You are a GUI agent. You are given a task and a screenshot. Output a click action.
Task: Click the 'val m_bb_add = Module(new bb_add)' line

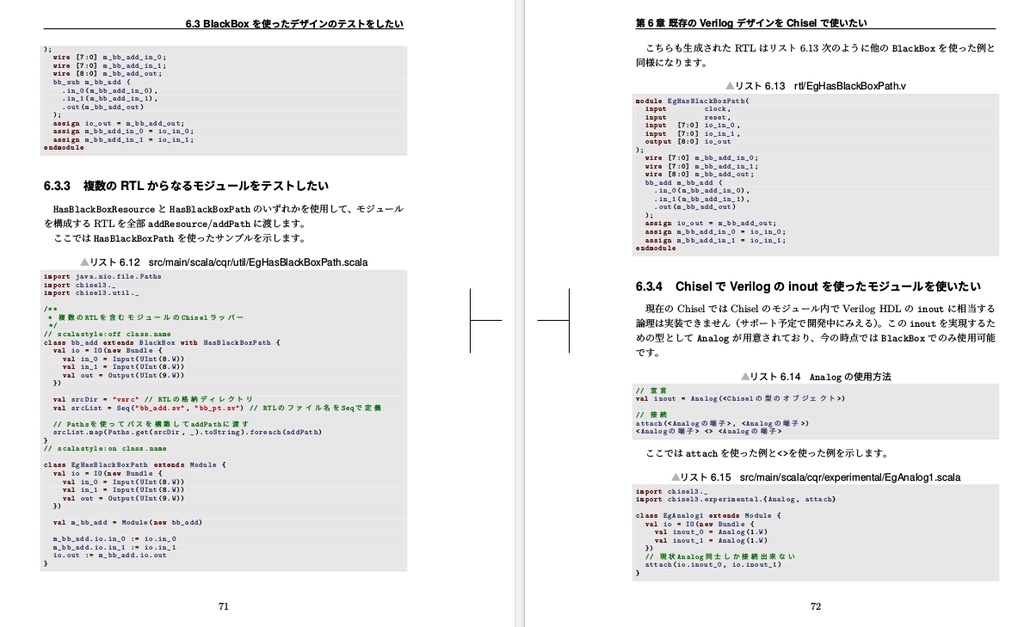click(x=127, y=522)
